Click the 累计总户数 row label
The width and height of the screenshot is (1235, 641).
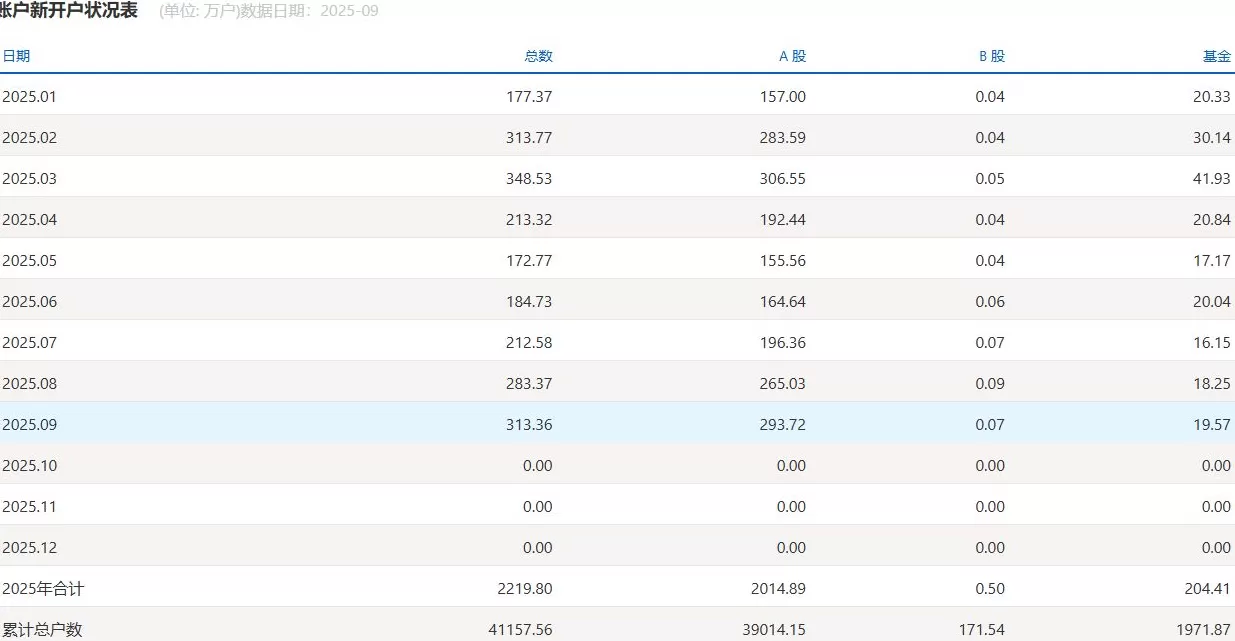pos(42,630)
